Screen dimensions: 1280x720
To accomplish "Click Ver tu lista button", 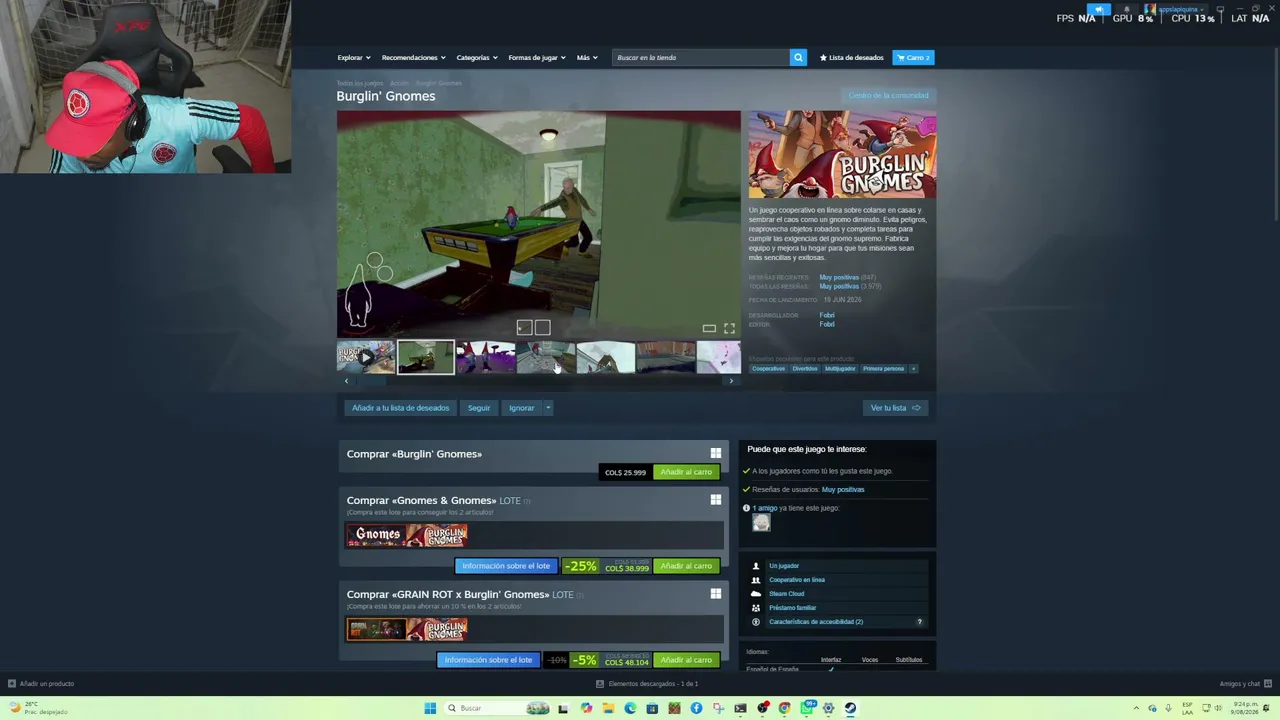I will point(895,408).
